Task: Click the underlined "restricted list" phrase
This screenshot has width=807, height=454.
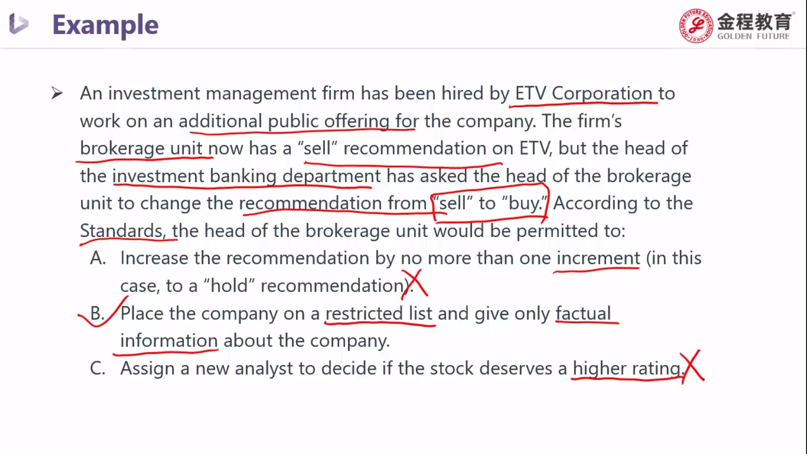Action: [x=379, y=313]
